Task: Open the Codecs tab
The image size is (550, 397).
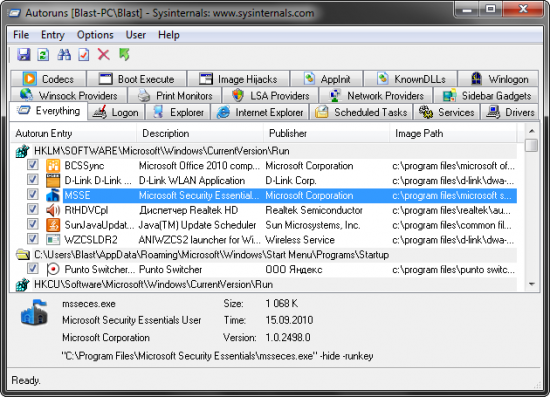Action: [x=48, y=79]
